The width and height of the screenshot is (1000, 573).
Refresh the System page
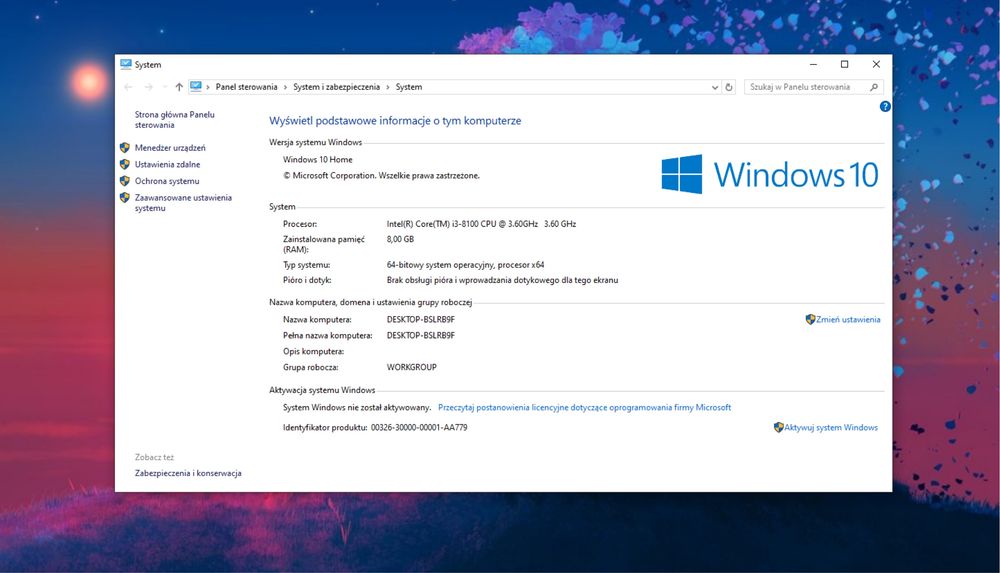click(x=729, y=87)
